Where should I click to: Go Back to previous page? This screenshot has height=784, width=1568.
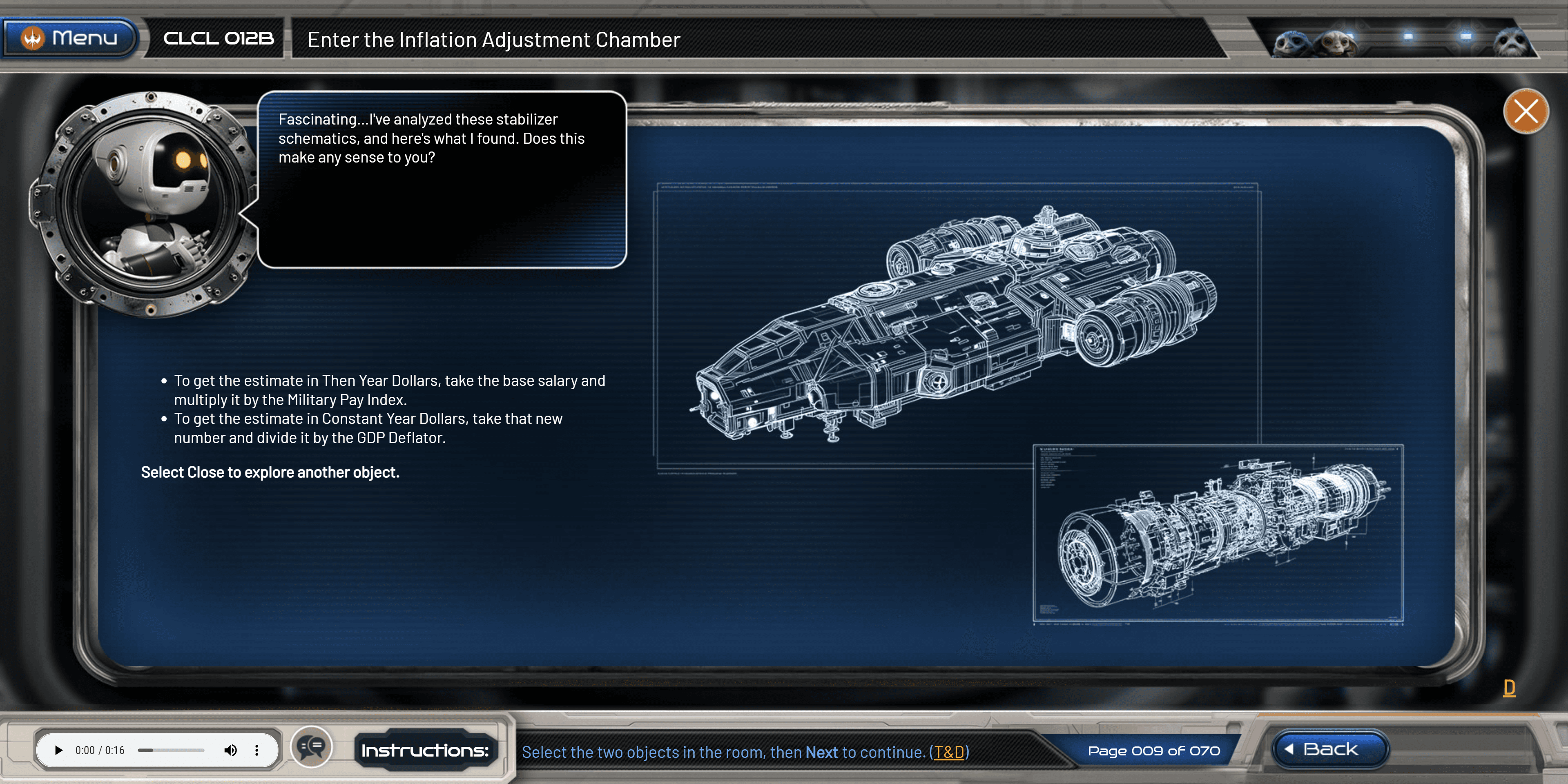pos(1329,749)
